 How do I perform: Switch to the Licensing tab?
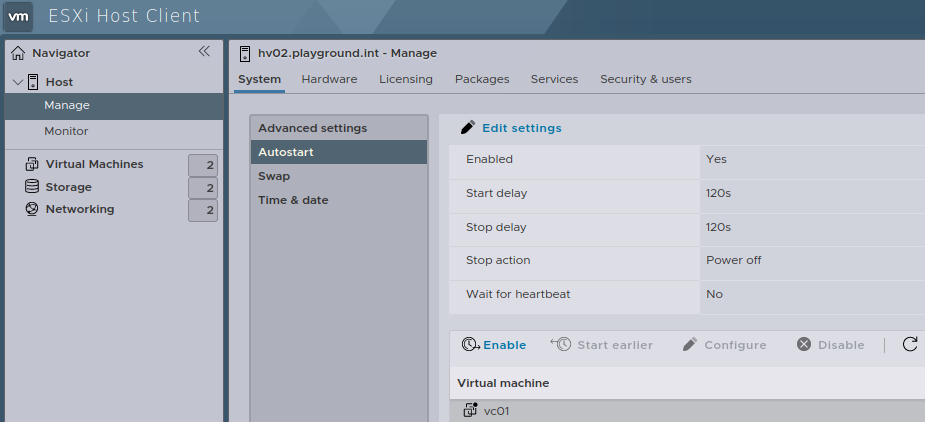click(406, 79)
